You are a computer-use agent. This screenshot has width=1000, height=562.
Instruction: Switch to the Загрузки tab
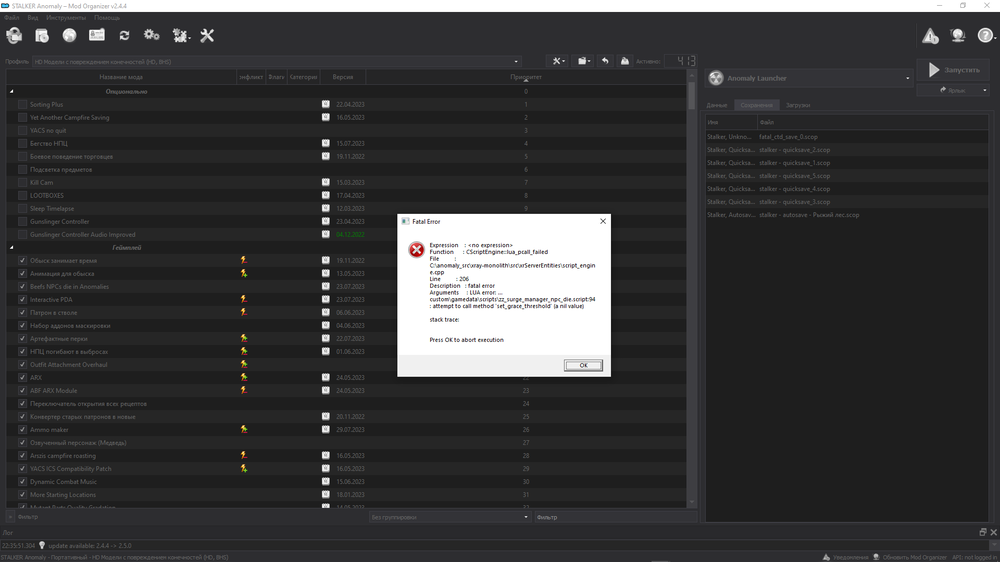798,105
